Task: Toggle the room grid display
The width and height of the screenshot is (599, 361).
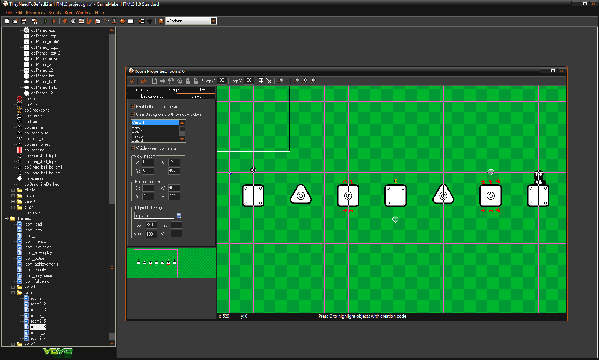Action: coord(261,81)
